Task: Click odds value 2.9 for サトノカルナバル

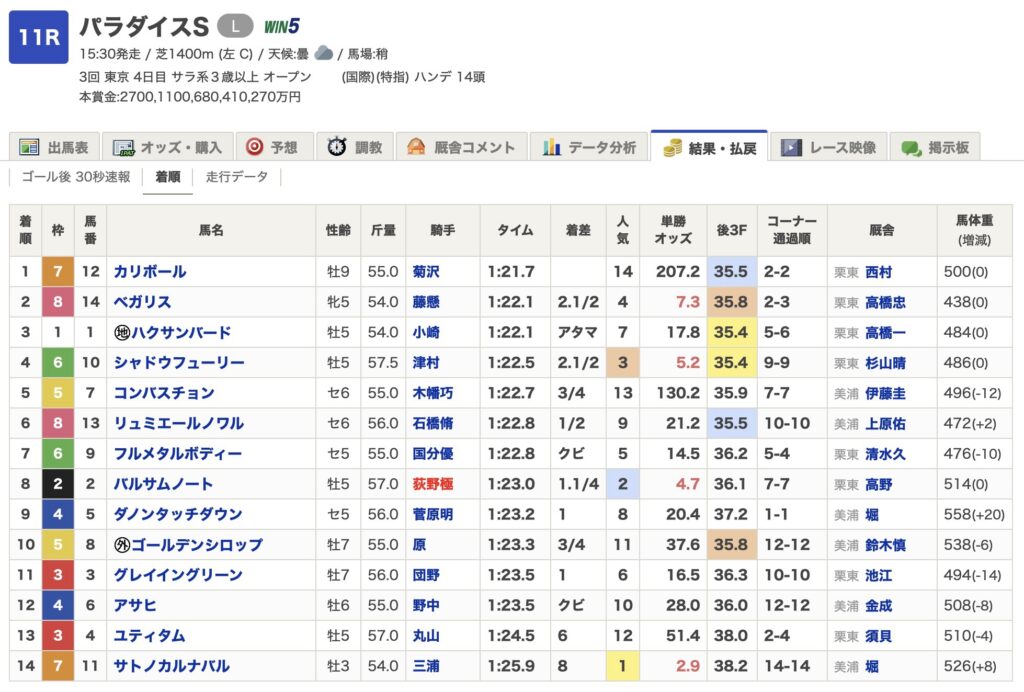Action: tap(688, 667)
